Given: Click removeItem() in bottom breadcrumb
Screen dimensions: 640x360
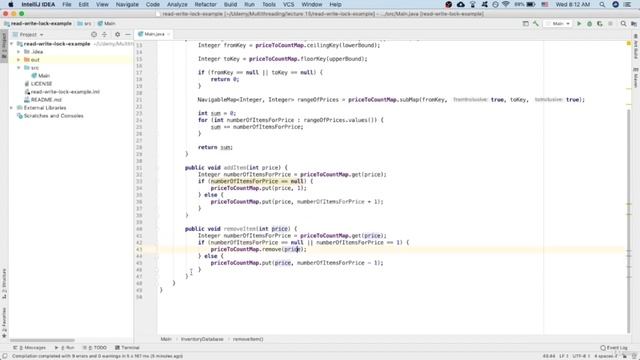Looking at the screenshot, I should [248, 339].
